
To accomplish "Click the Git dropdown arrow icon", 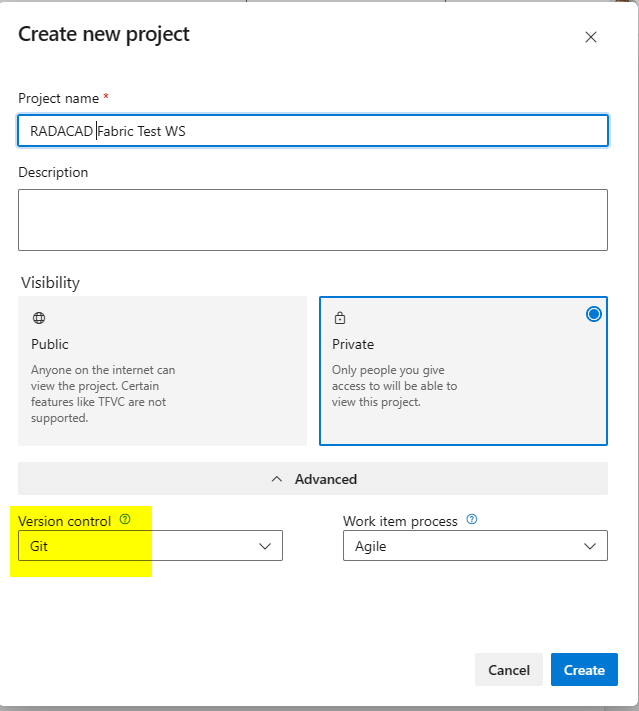I will point(265,546).
